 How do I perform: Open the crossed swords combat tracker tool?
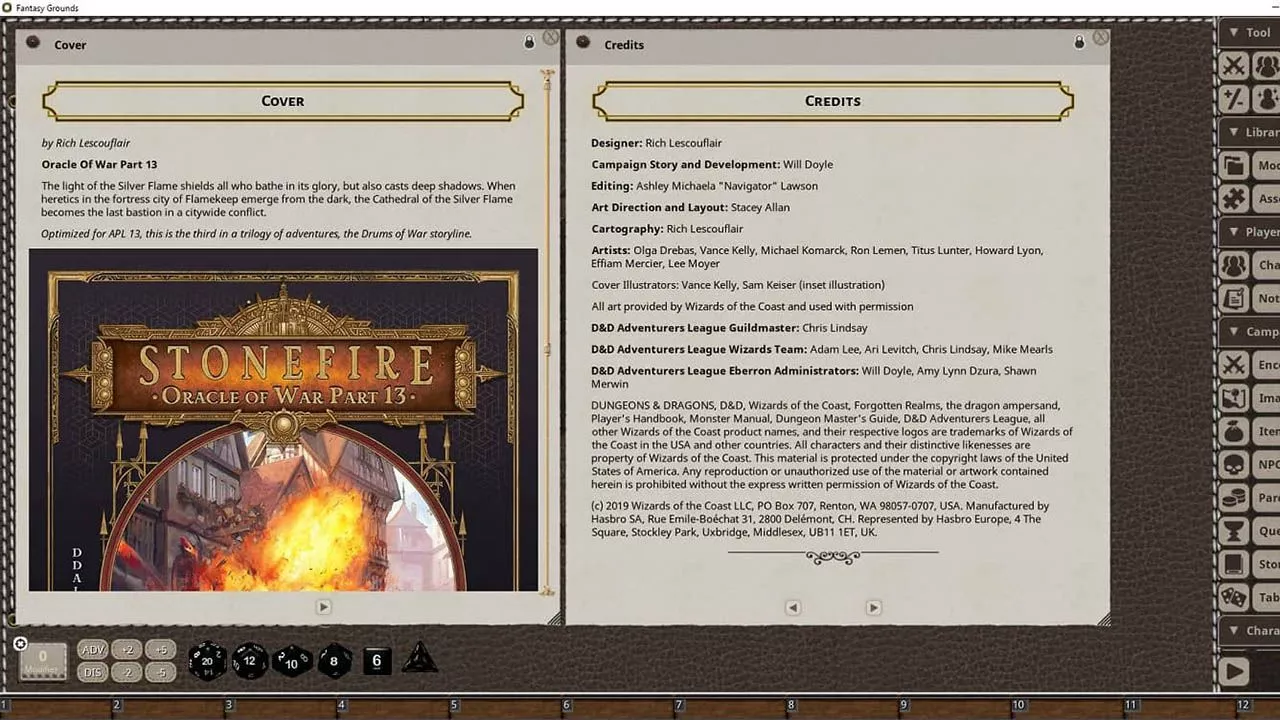coord(1234,66)
